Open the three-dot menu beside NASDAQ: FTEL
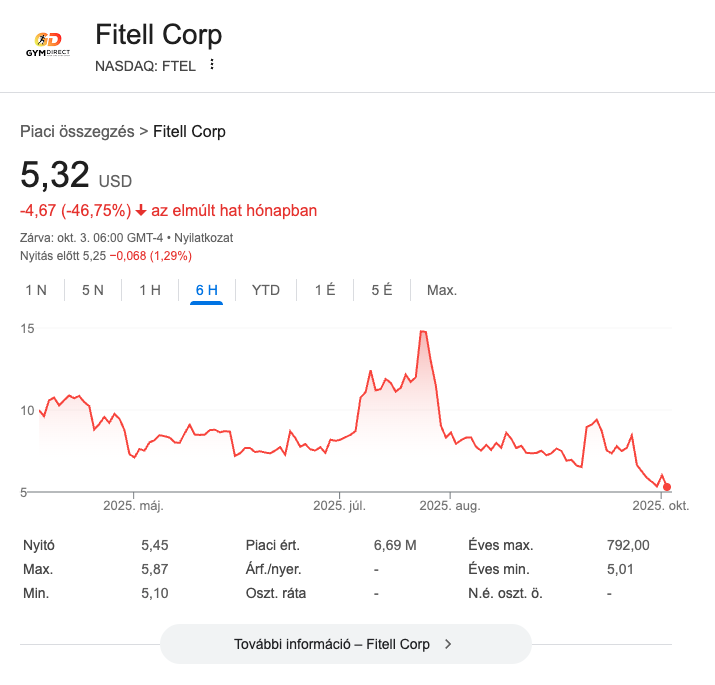 (x=212, y=65)
